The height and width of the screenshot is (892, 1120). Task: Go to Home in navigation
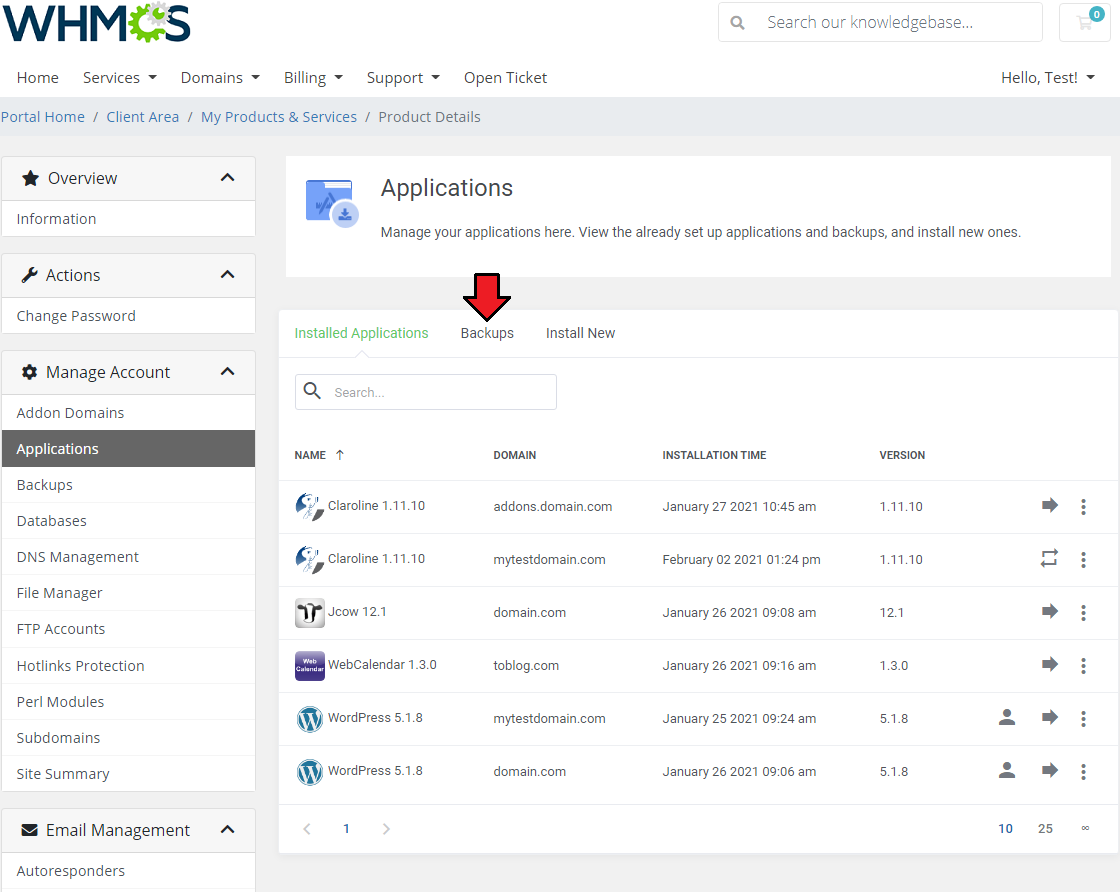pos(38,77)
